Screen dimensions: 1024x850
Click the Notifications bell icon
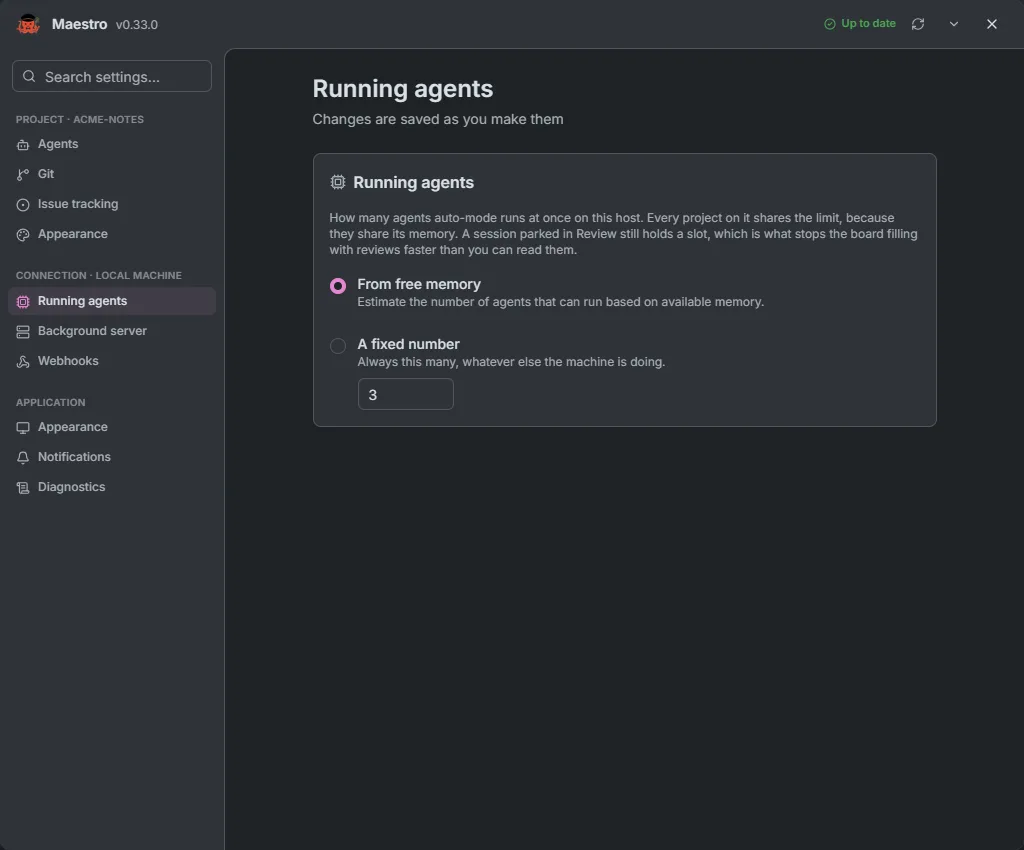[x=23, y=458]
